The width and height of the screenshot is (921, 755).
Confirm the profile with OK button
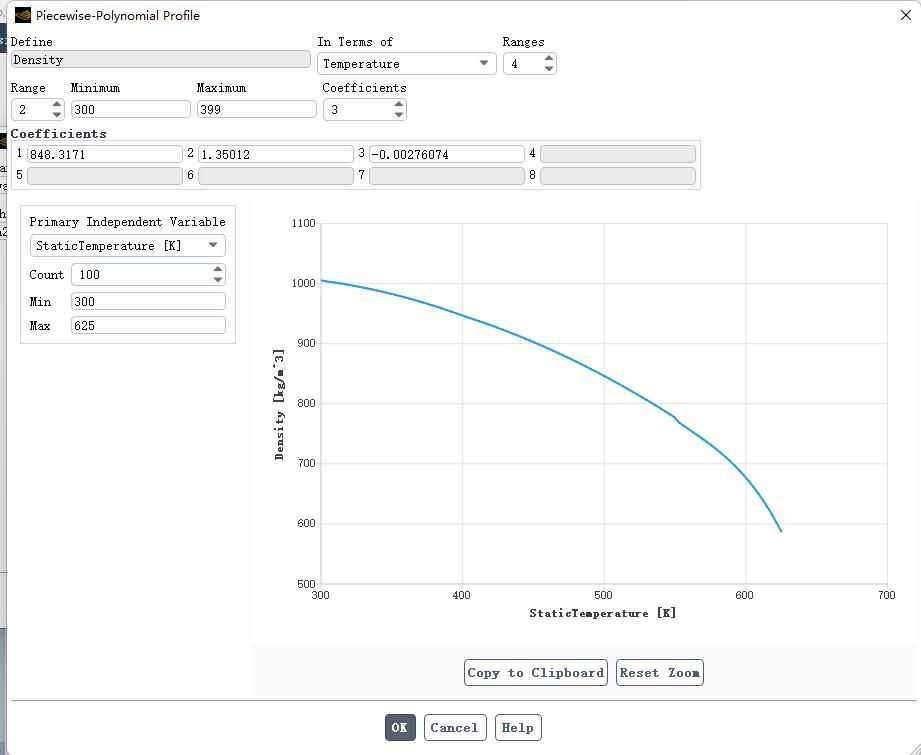[399, 727]
